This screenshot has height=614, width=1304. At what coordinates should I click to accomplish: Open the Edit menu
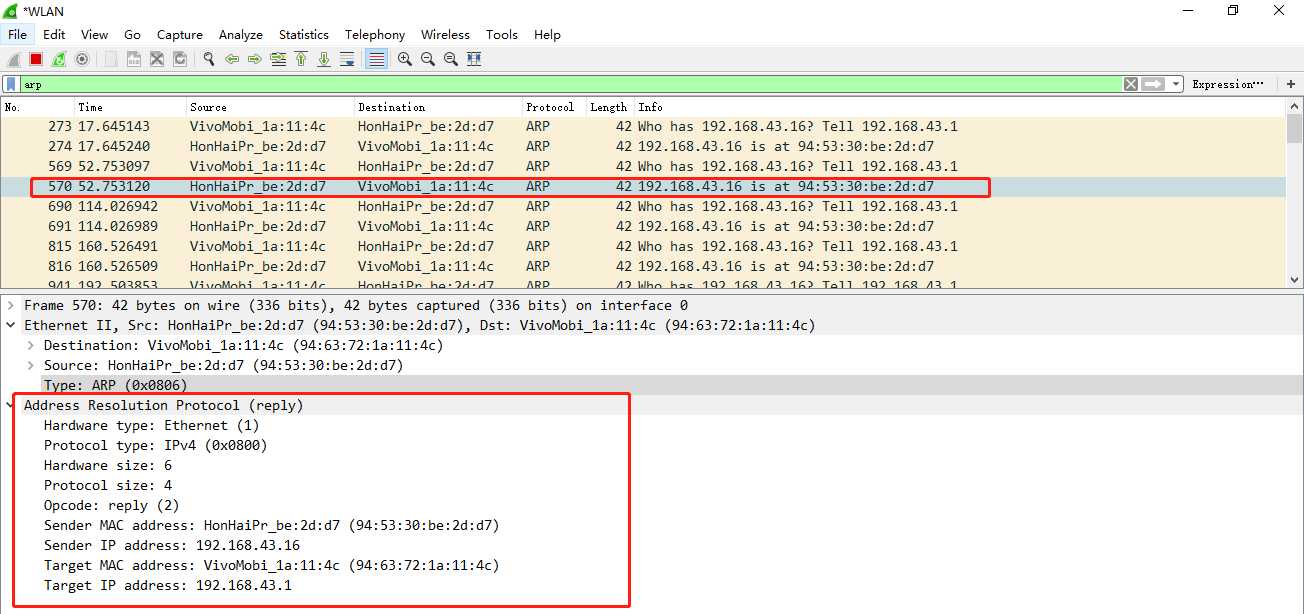click(54, 34)
